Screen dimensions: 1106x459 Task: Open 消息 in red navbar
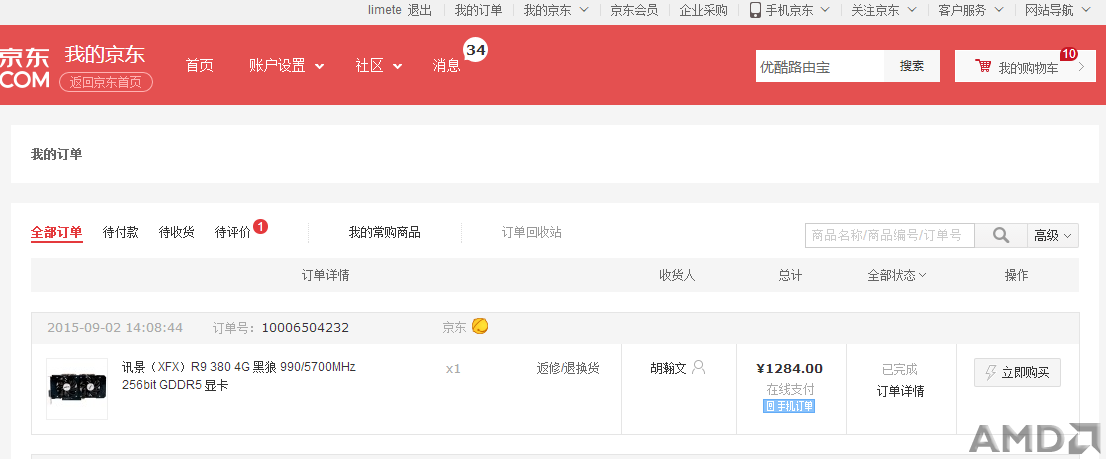click(446, 66)
